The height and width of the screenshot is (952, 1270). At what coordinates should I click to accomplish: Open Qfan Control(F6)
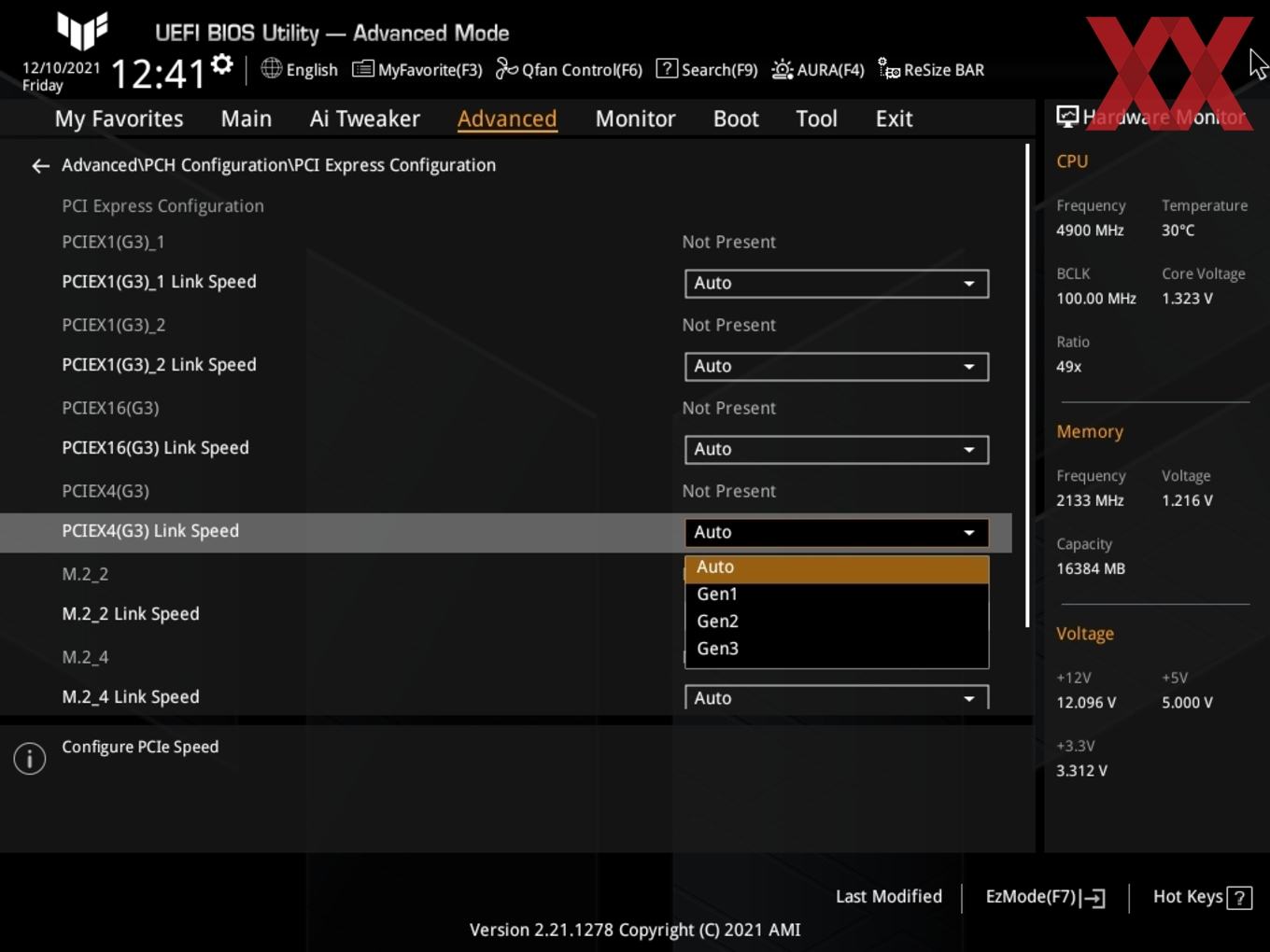(x=569, y=69)
